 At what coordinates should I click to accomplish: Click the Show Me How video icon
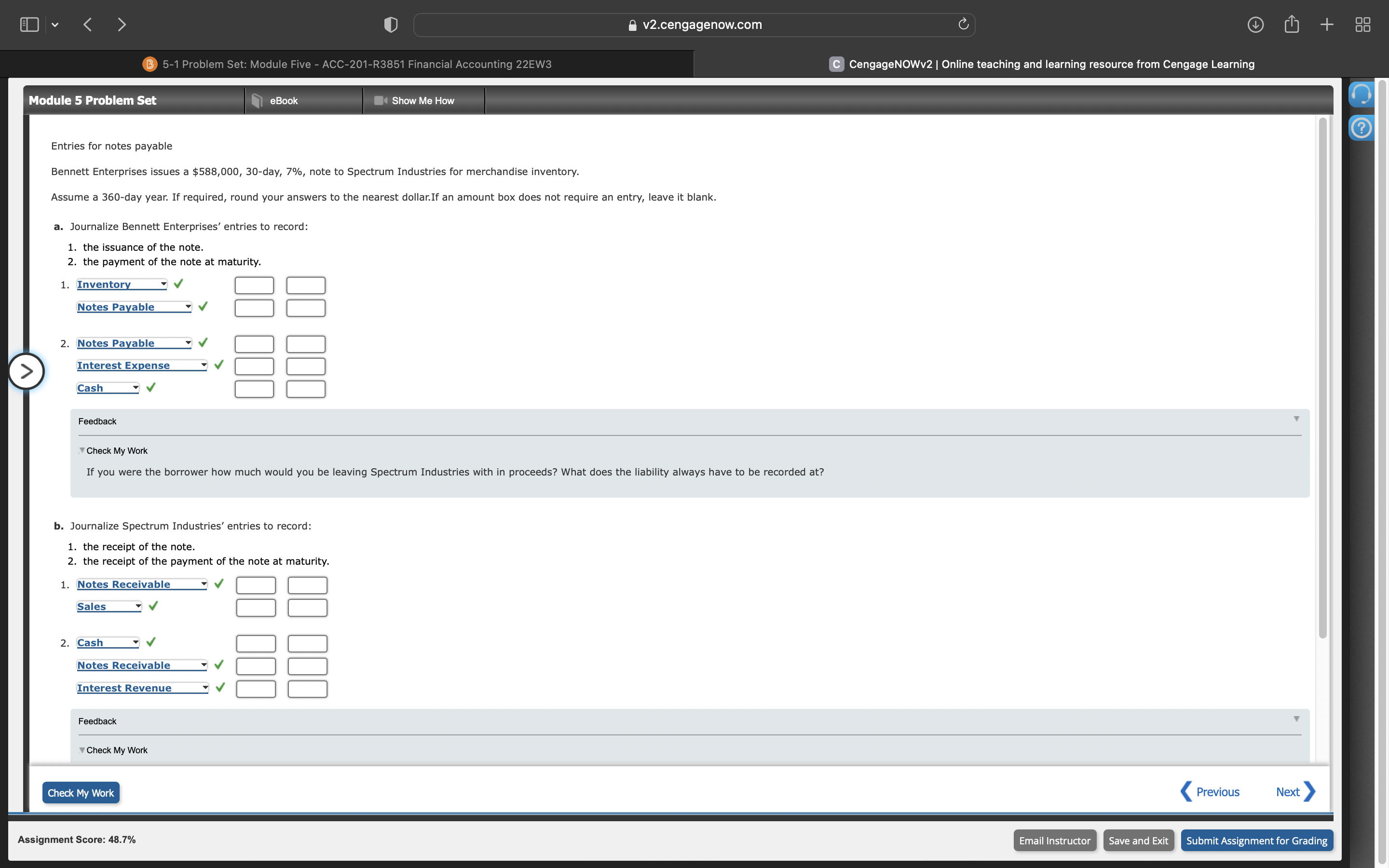(x=381, y=100)
